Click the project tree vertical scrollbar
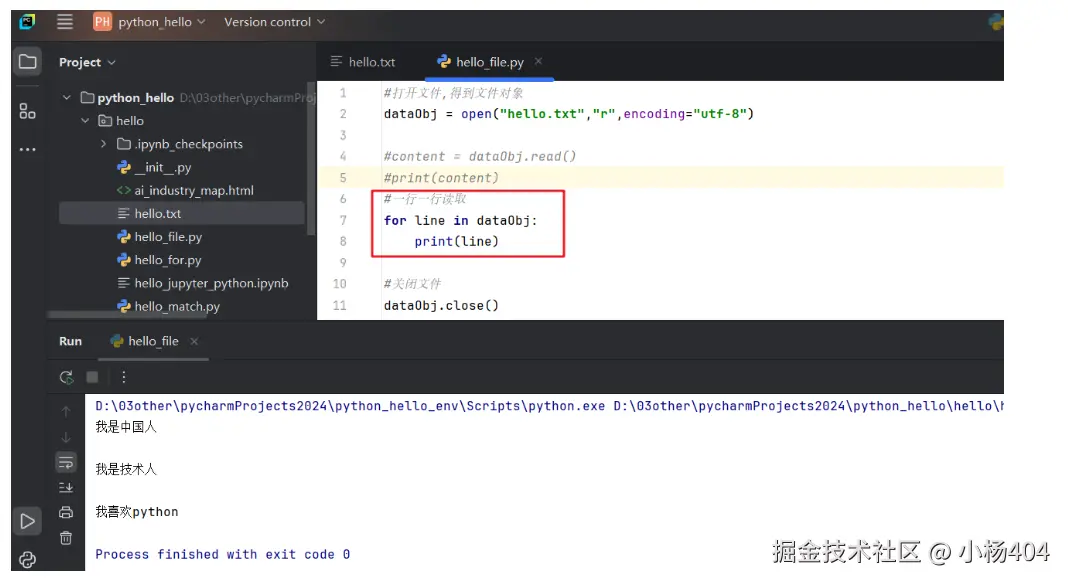This screenshot has width=1068, height=584. click(x=311, y=158)
